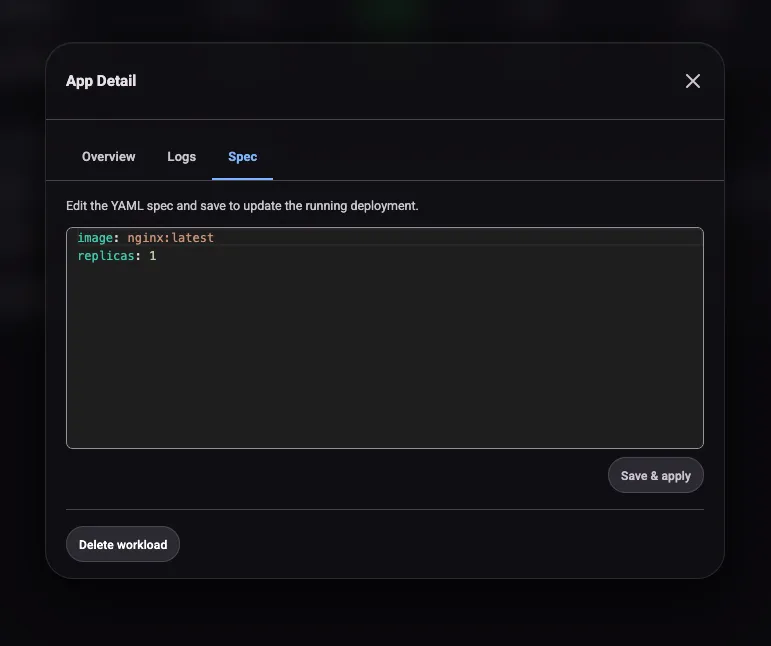Click the Delete workload button

coord(123,545)
